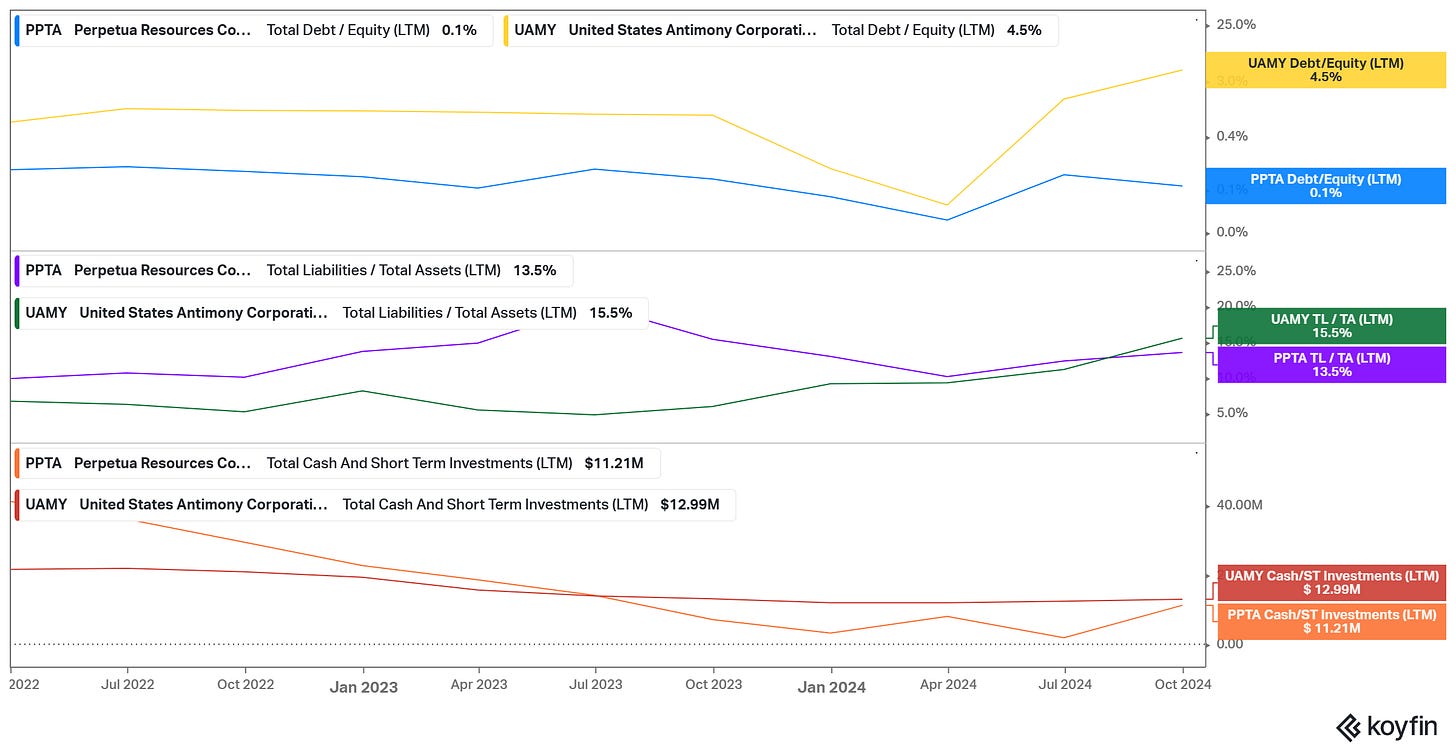
Task: Click blue color bar of PPTA Debt/Equity legend
Action: 18,30
